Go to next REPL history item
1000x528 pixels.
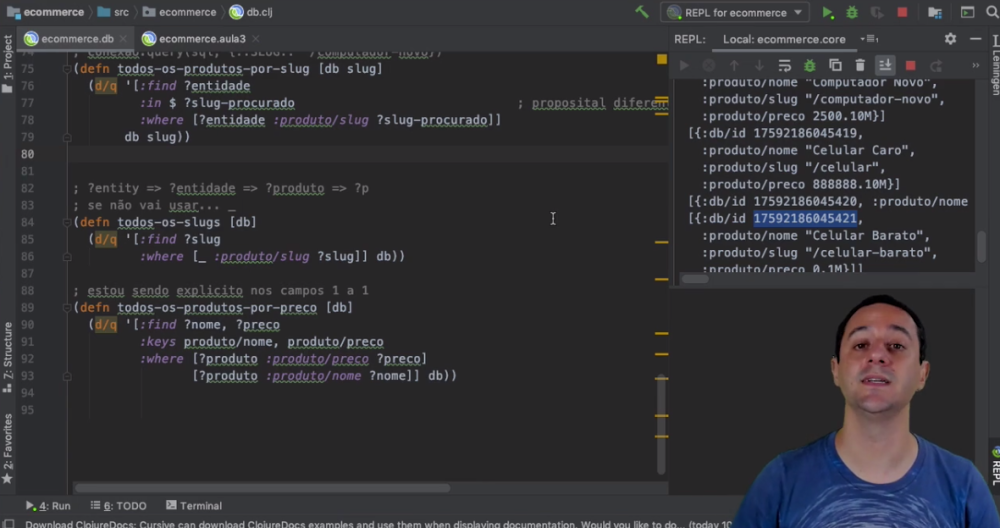759,65
